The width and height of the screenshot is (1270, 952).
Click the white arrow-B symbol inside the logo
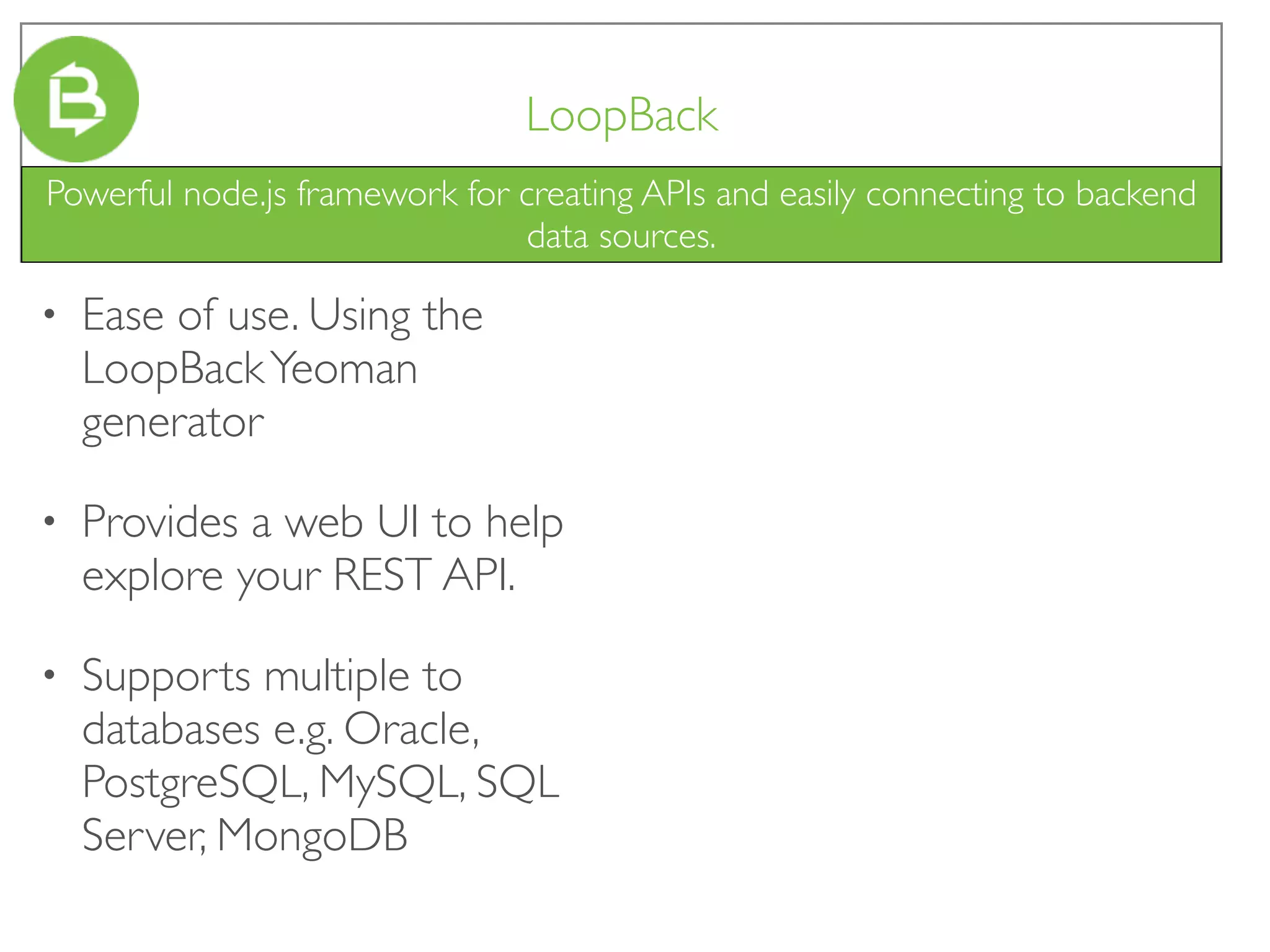(76, 99)
